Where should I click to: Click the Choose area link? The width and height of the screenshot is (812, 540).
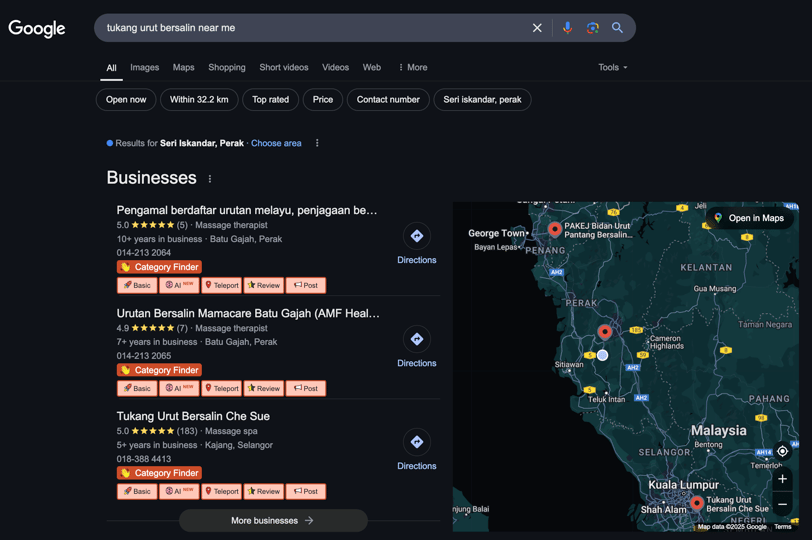276,143
